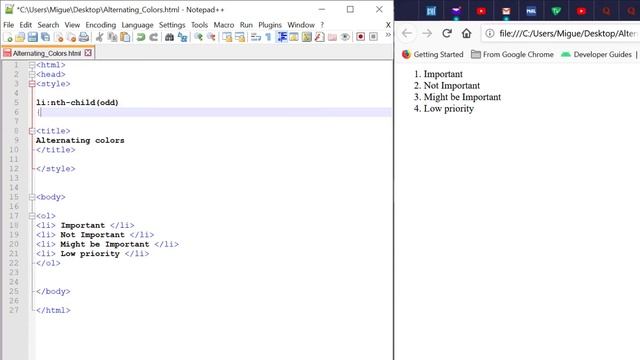Image resolution: width=640 pixels, height=360 pixels.
Task: Click the Stop macro recording icon
Action: [373, 37]
